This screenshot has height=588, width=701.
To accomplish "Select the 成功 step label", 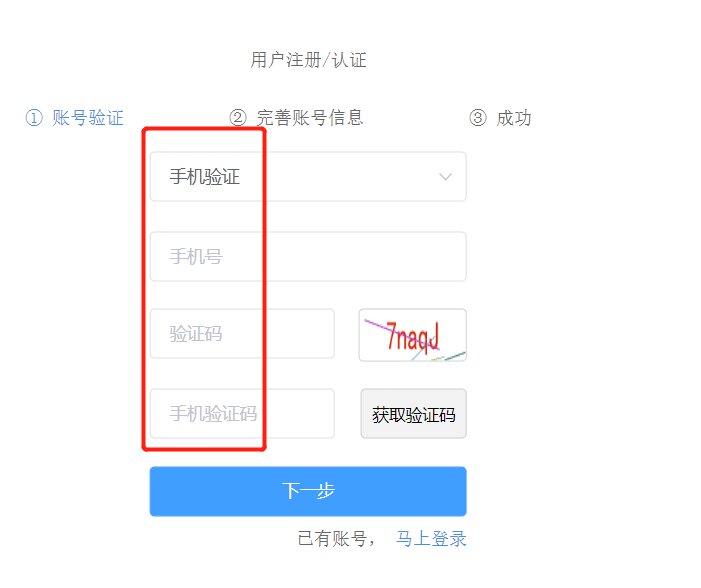I will 514,118.
